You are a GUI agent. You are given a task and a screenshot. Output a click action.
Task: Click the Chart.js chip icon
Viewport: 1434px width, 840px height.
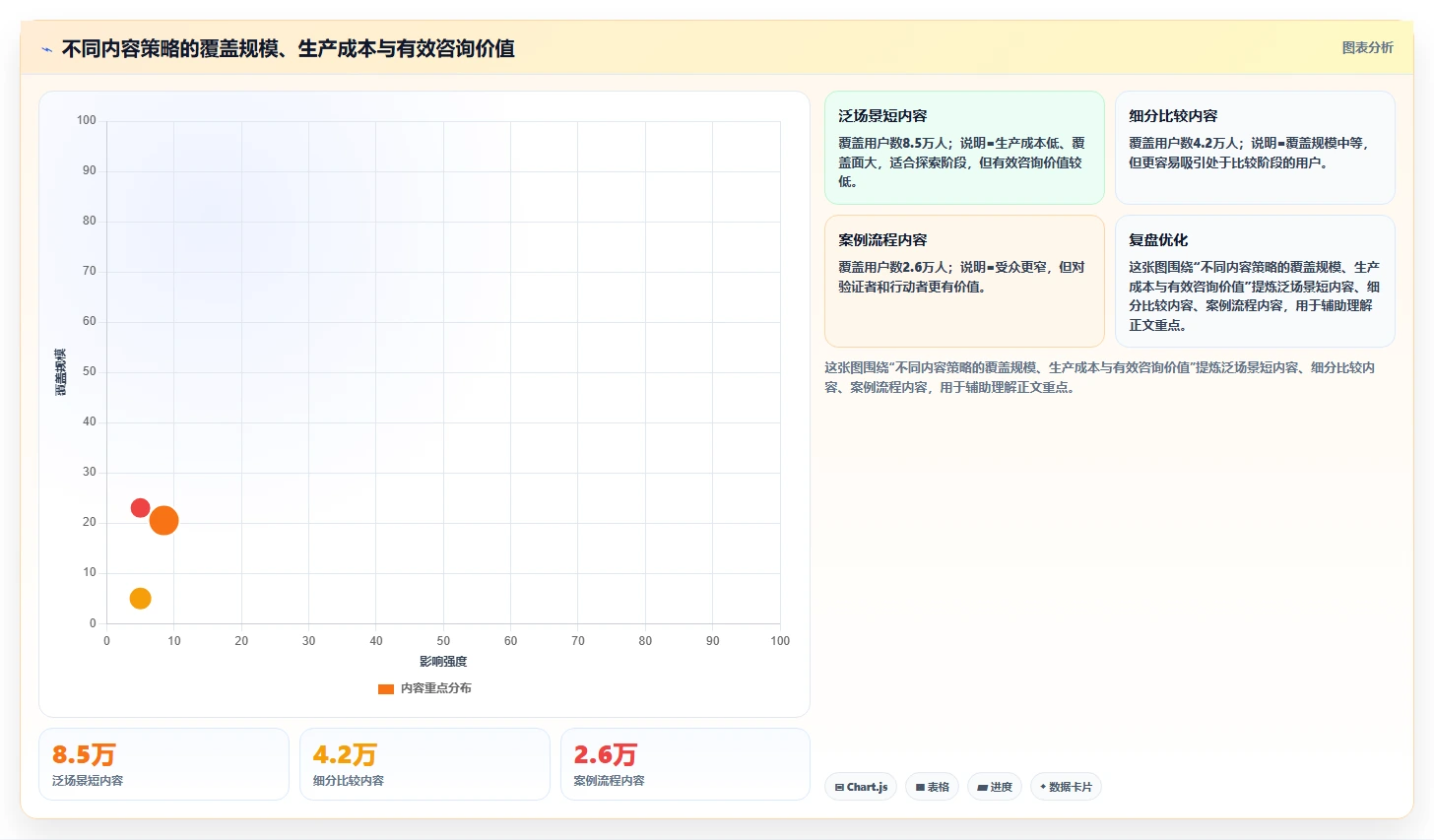[839, 788]
